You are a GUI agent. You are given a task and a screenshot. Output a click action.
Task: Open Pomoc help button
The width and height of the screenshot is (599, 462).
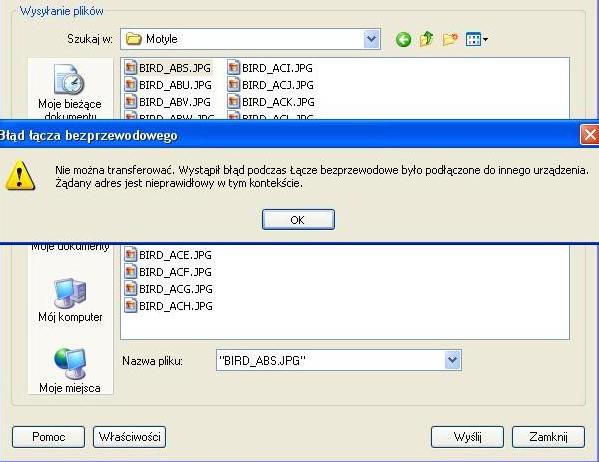[49, 437]
